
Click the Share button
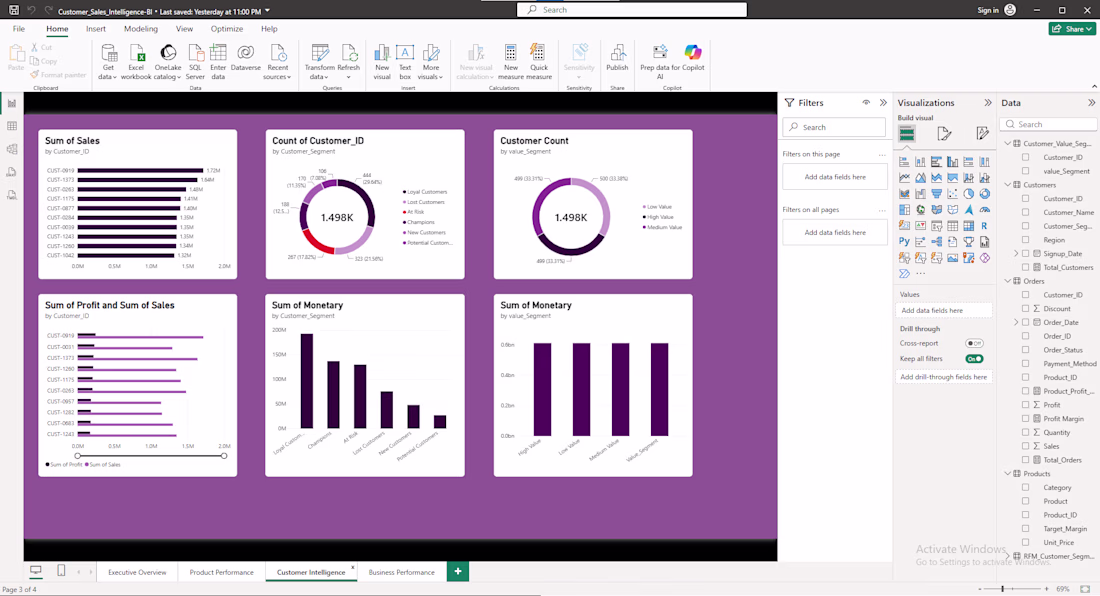point(1072,29)
